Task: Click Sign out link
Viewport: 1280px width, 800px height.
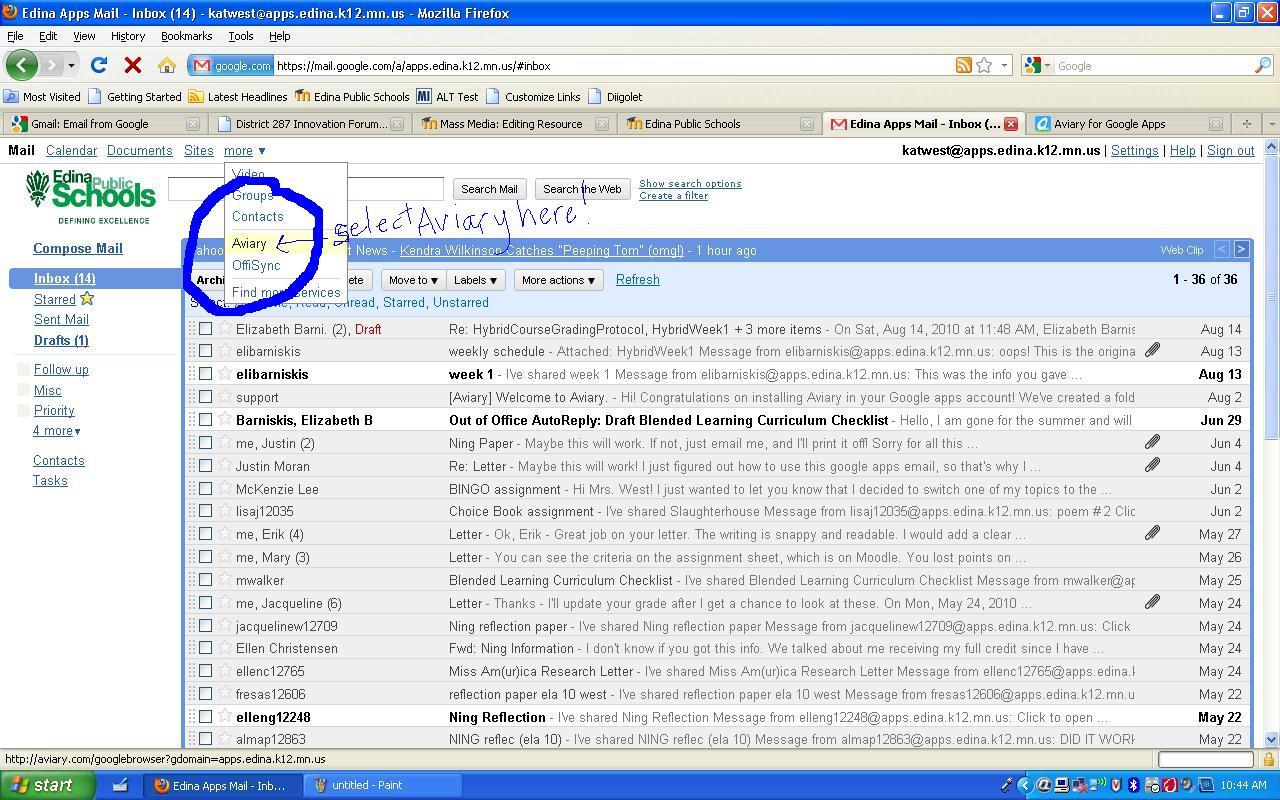Action: pos(1230,151)
